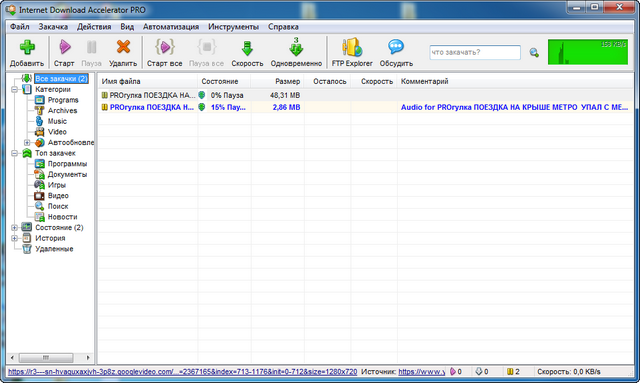Select the Music category
Screen dimensions: 640x383
[x=57, y=121]
